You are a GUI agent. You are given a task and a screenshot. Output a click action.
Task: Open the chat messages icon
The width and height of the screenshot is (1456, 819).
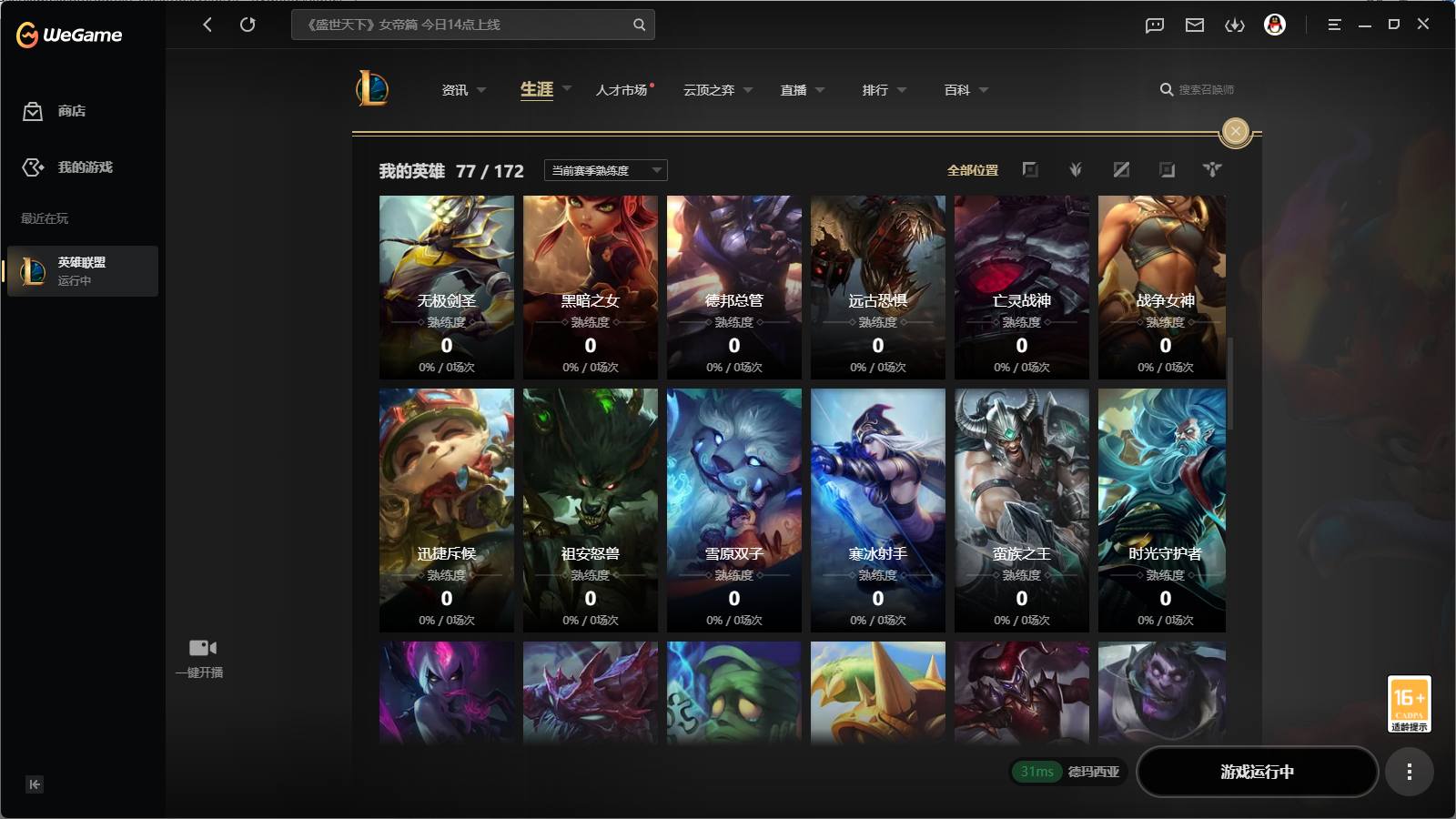tap(1155, 25)
